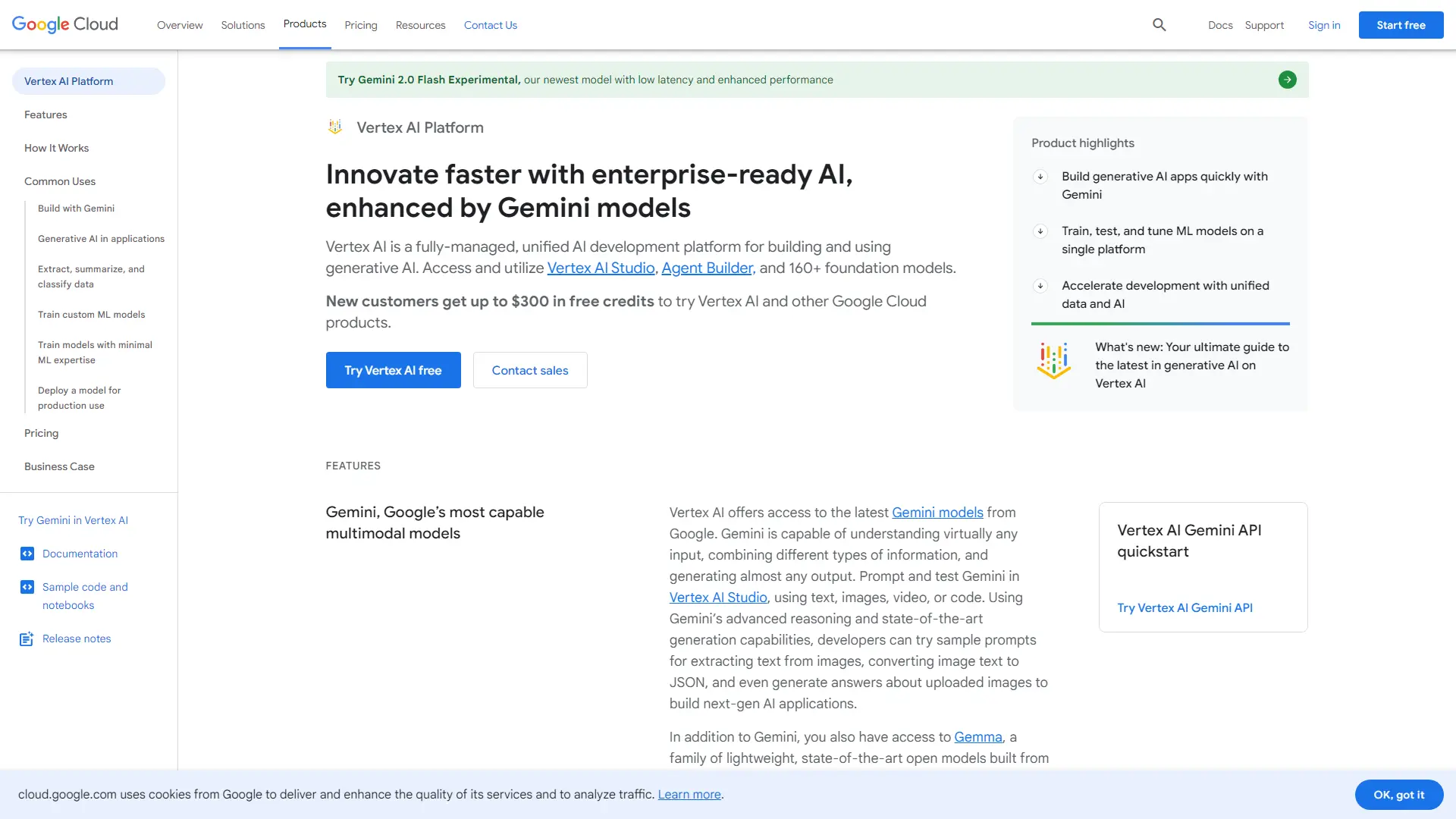Expand the 'Accelerate development with unified data' highlight
Viewport: 1456px width, 819px height.
click(x=1040, y=286)
